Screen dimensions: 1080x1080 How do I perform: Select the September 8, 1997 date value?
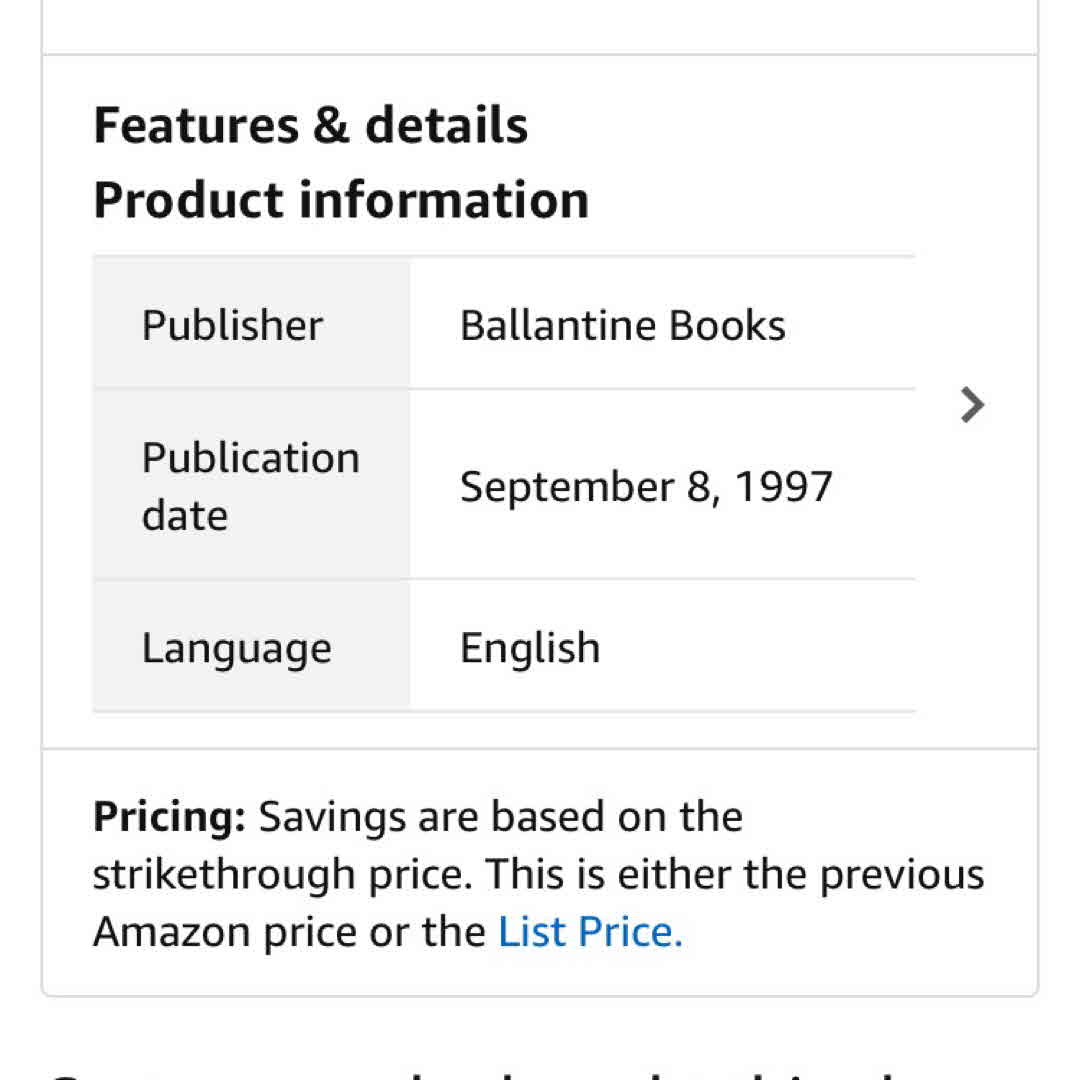[646, 487]
